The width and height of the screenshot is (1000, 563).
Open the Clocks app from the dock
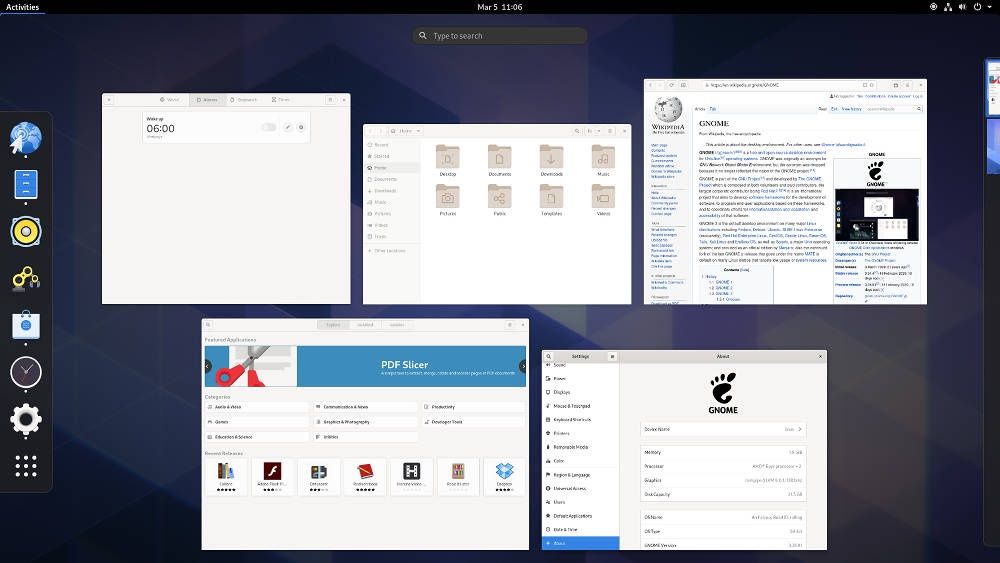(26, 372)
